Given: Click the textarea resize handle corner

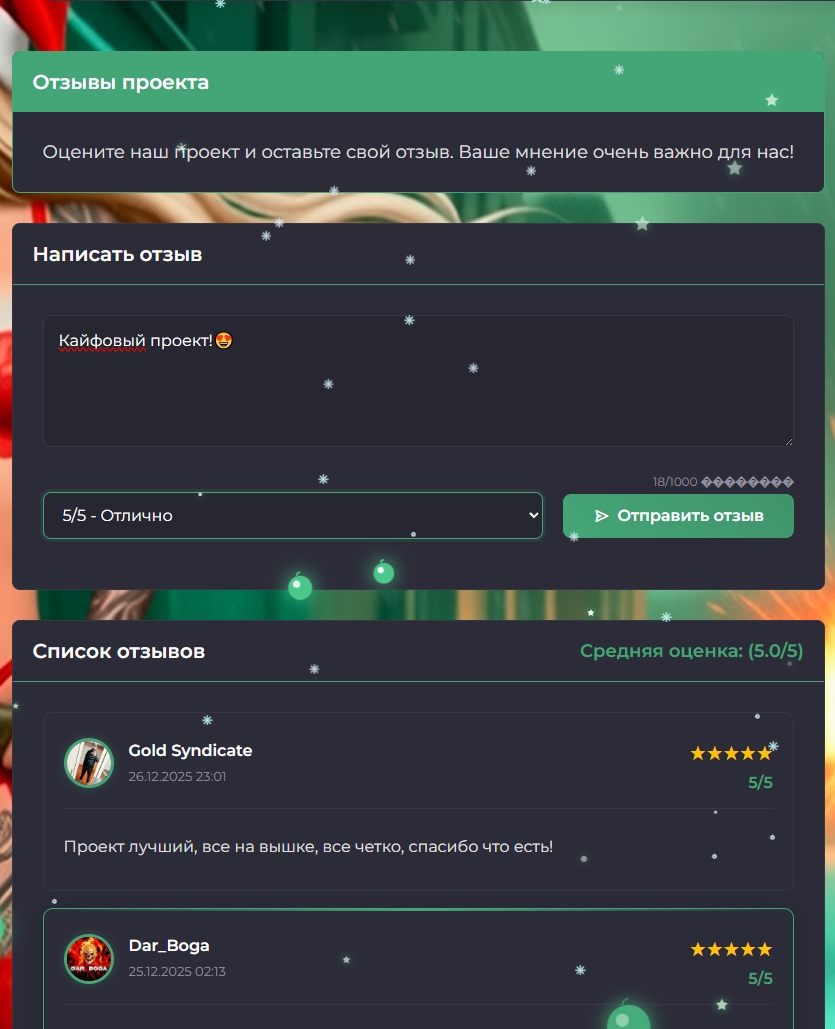Looking at the screenshot, I should (x=789, y=442).
